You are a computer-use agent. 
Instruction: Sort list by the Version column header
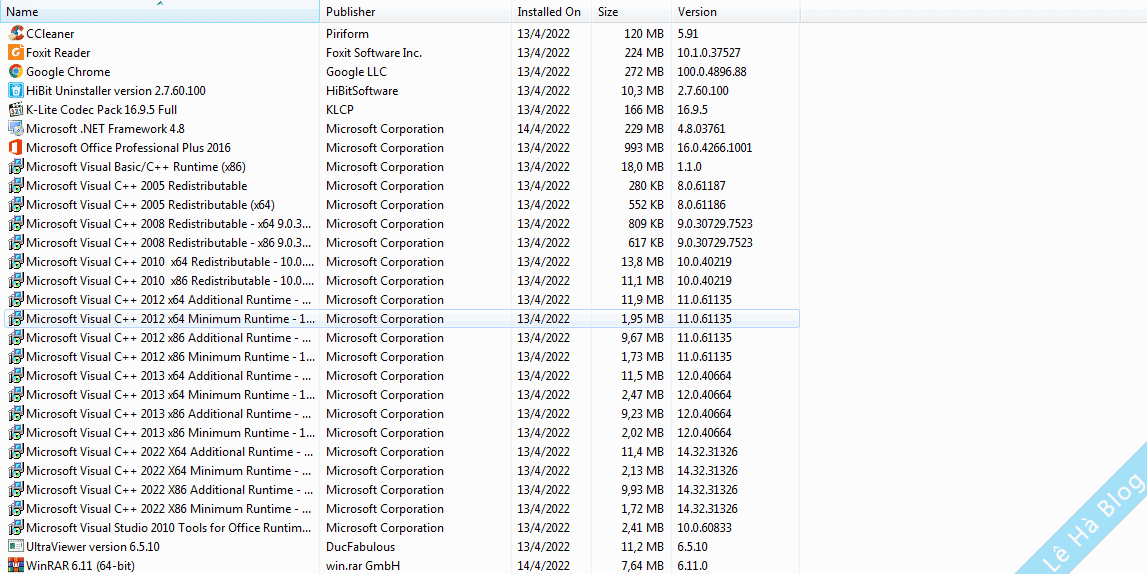tap(735, 12)
